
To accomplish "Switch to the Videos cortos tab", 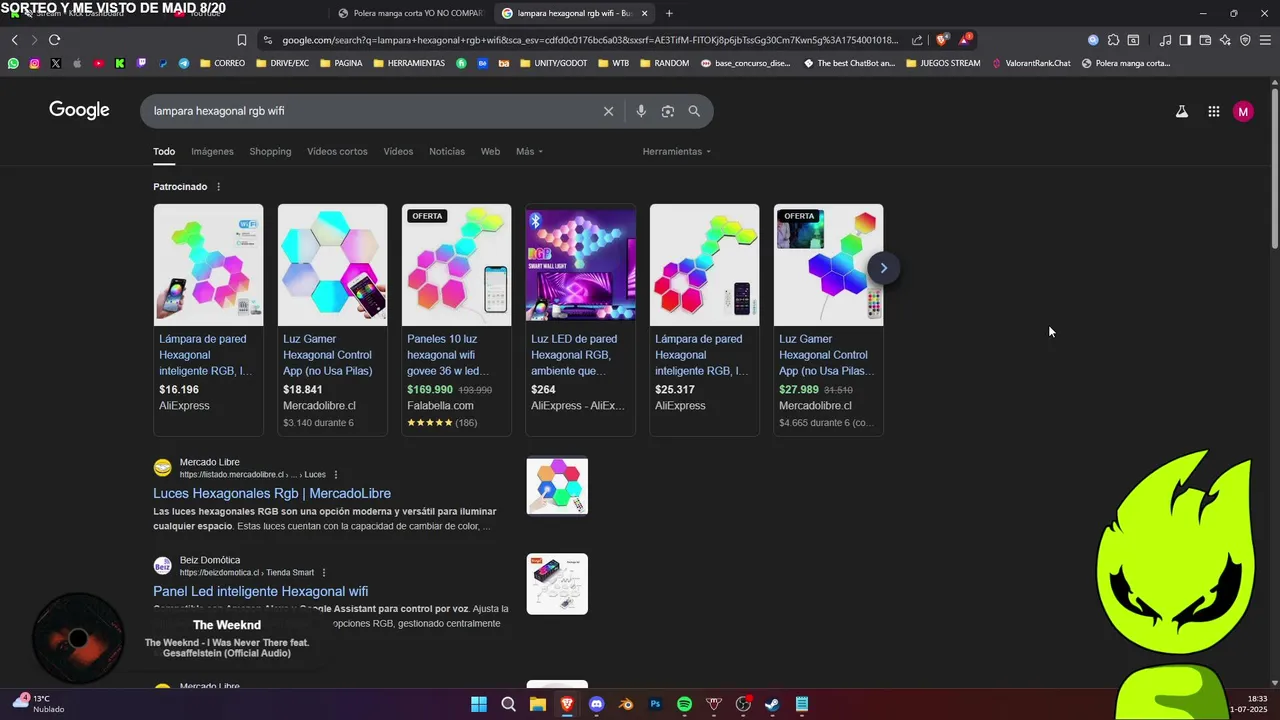I will point(337,152).
